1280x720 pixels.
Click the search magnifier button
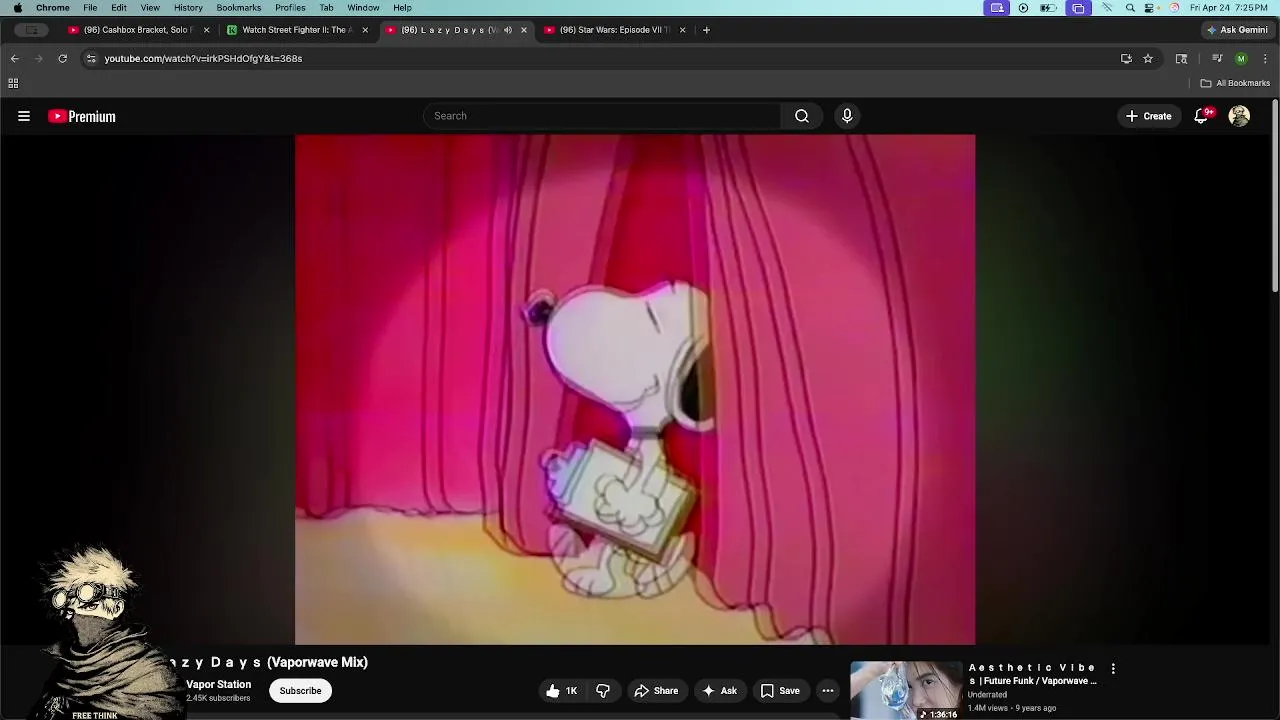coord(802,116)
